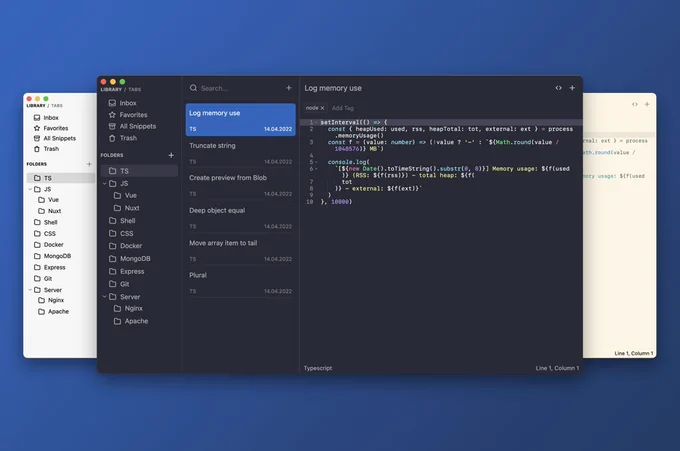Viewport: 680px width, 451px height.
Task: Select the Plural snippet
Action: pyautogui.click(x=241, y=283)
